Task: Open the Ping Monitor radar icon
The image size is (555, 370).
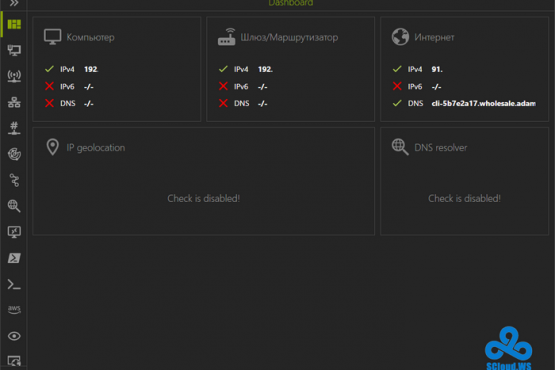Action: coord(14,154)
